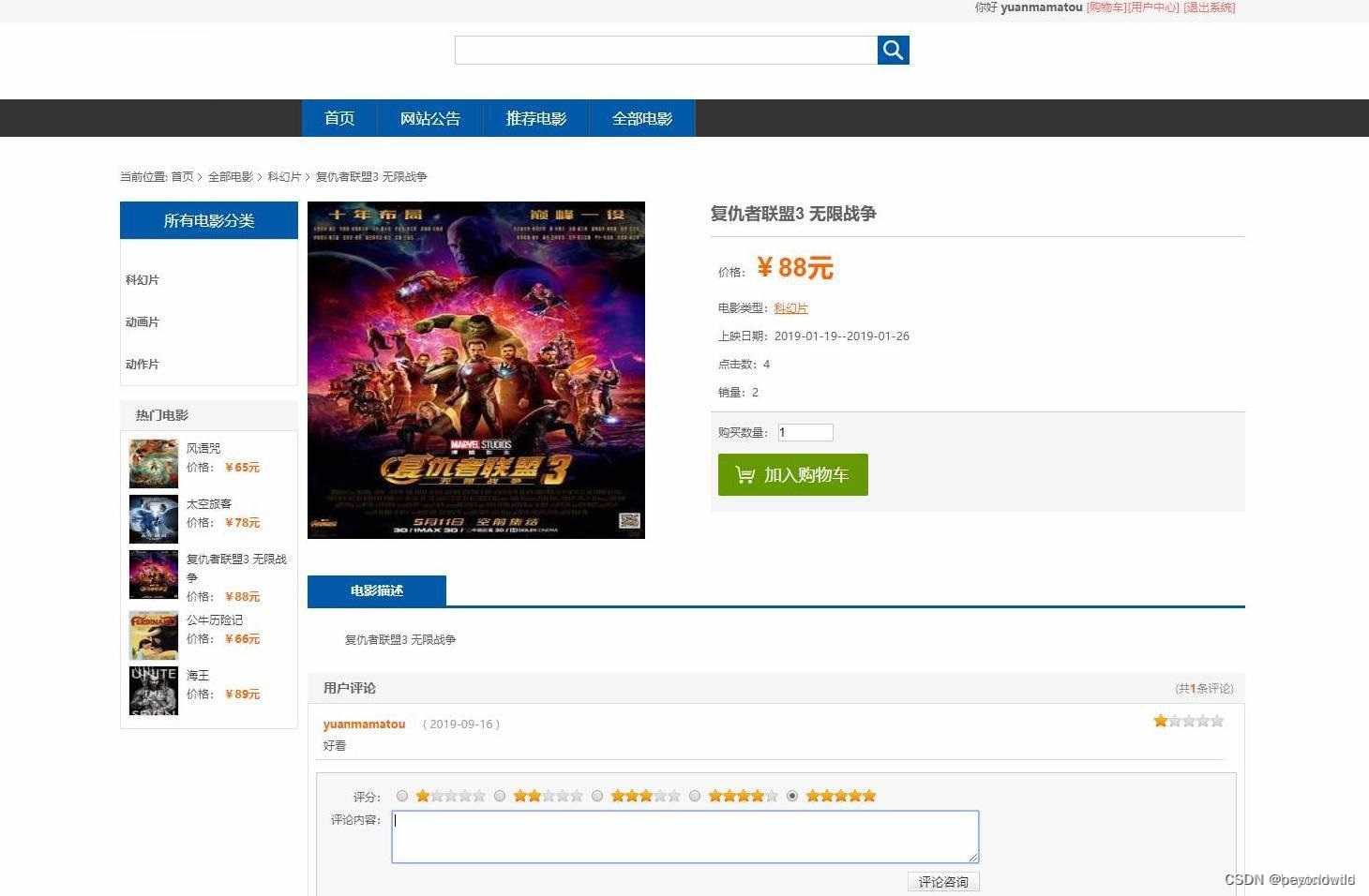Select the 动作片 category in the sidebar

(x=143, y=364)
